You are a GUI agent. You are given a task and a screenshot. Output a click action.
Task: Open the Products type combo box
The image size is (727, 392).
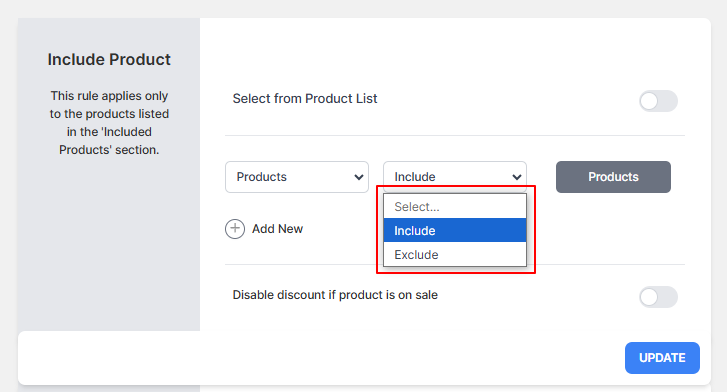tap(297, 177)
